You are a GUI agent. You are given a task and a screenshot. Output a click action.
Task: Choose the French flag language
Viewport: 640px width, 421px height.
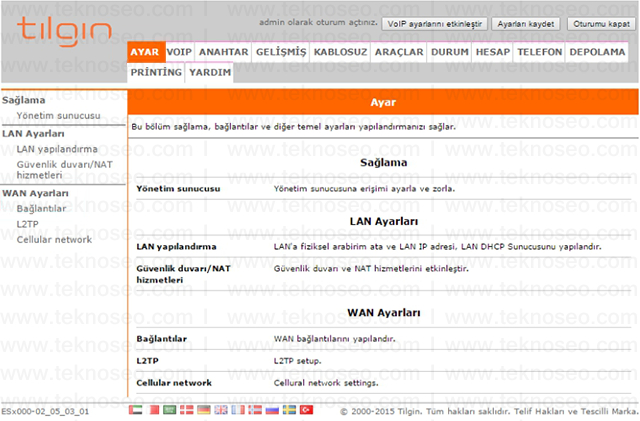click(238, 410)
